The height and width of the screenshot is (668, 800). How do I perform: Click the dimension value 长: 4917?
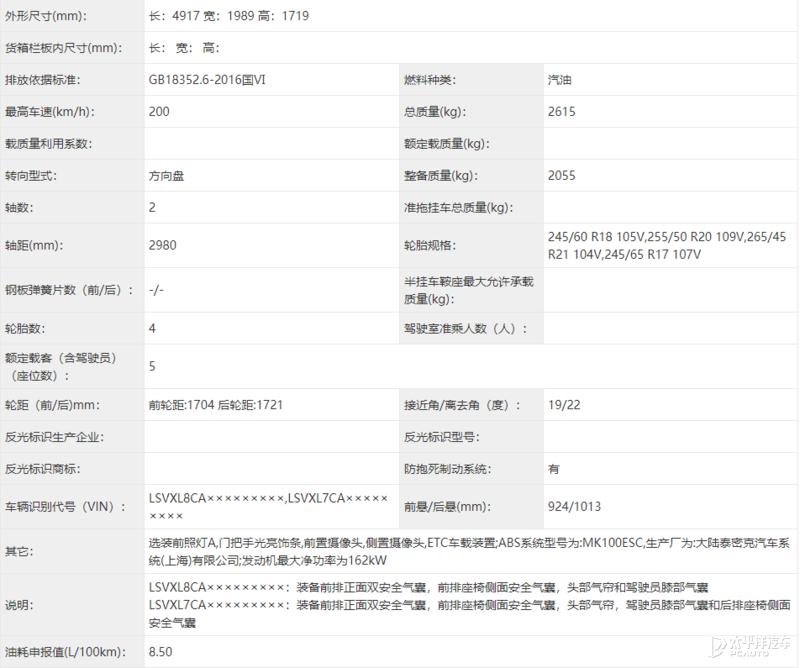click(175, 16)
